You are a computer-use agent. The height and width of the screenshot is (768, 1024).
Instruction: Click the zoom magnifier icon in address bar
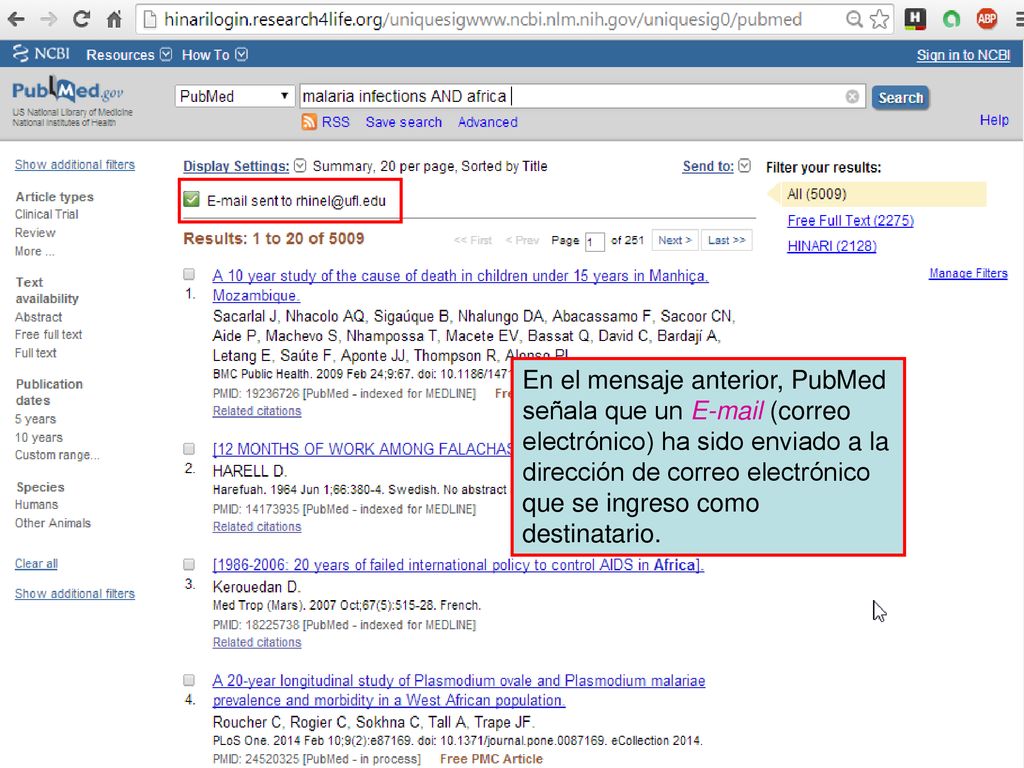(x=854, y=20)
